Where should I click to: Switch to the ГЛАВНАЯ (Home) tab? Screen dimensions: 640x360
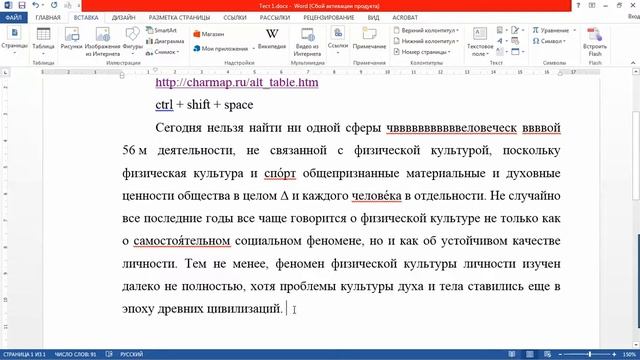point(48,18)
